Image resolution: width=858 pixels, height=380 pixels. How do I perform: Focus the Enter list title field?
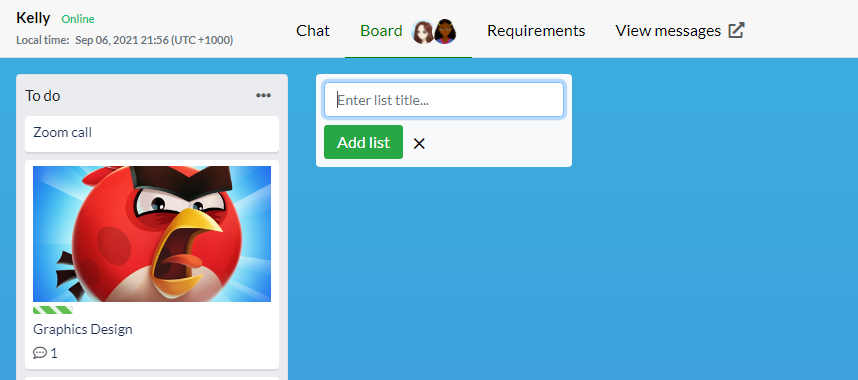click(x=444, y=100)
